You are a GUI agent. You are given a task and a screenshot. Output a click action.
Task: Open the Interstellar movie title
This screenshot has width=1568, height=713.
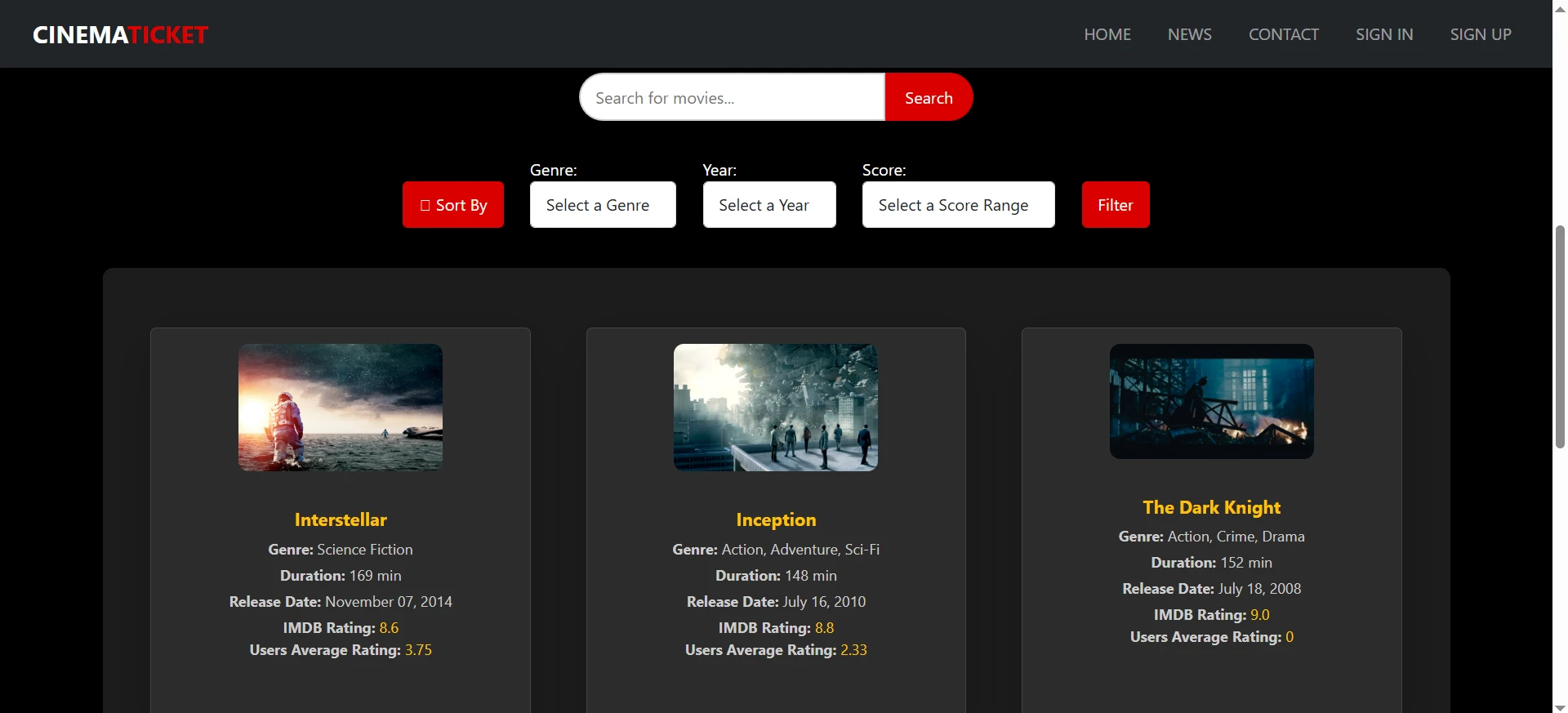click(341, 519)
